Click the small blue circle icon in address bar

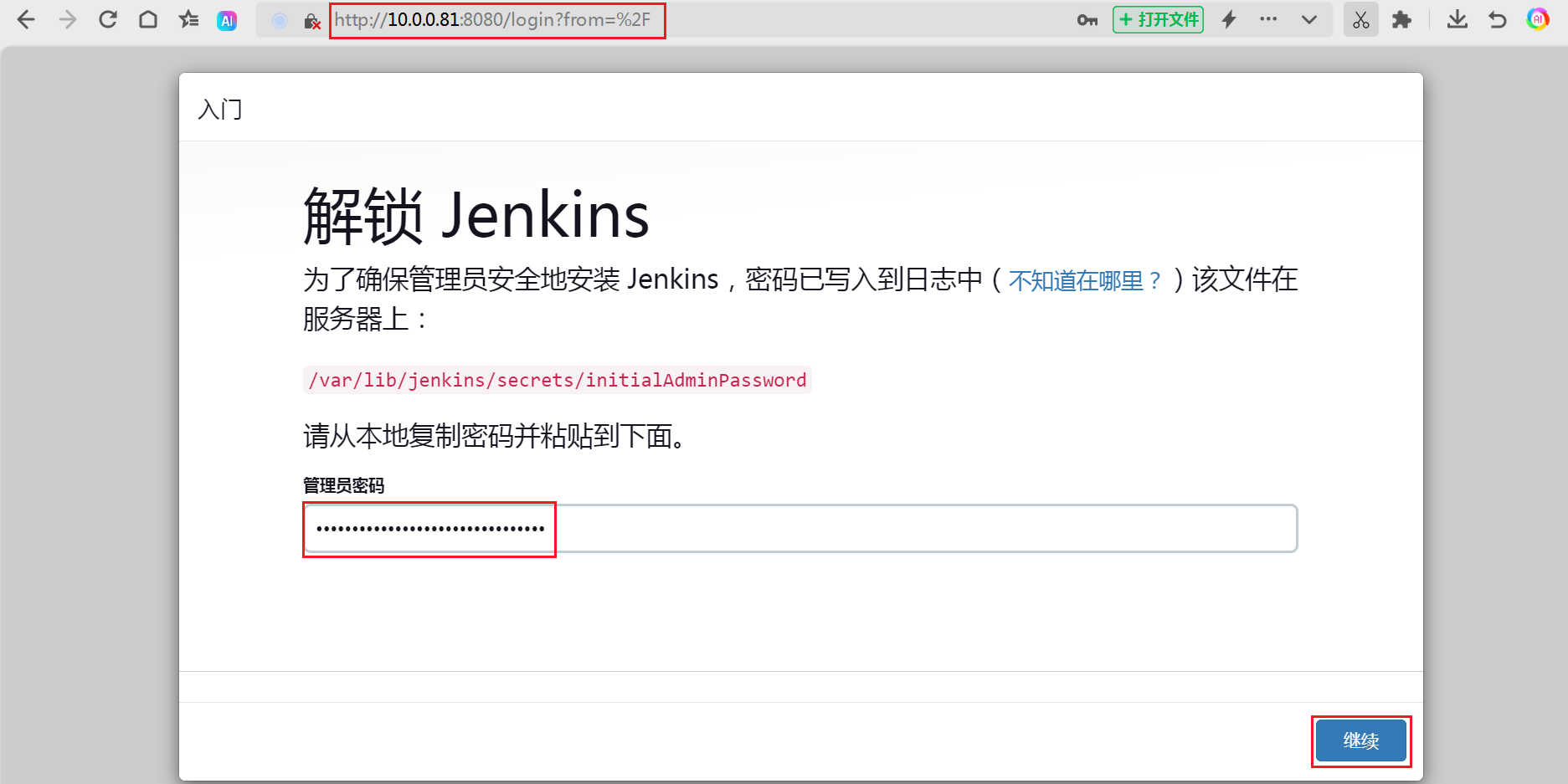pyautogui.click(x=280, y=21)
